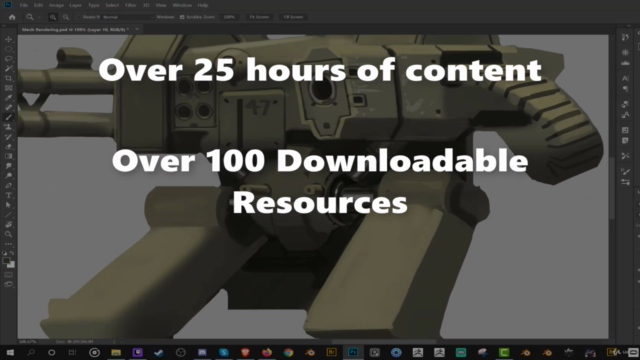Select the Hand tool
640x360 pixels.
8,224
